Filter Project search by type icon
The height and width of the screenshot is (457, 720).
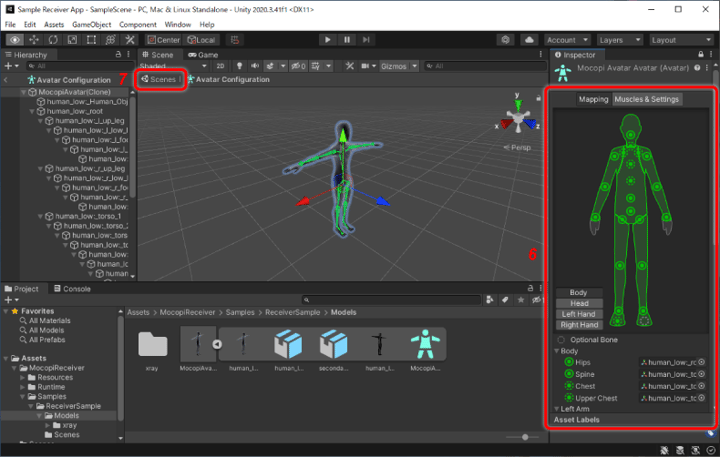[x=489, y=300]
